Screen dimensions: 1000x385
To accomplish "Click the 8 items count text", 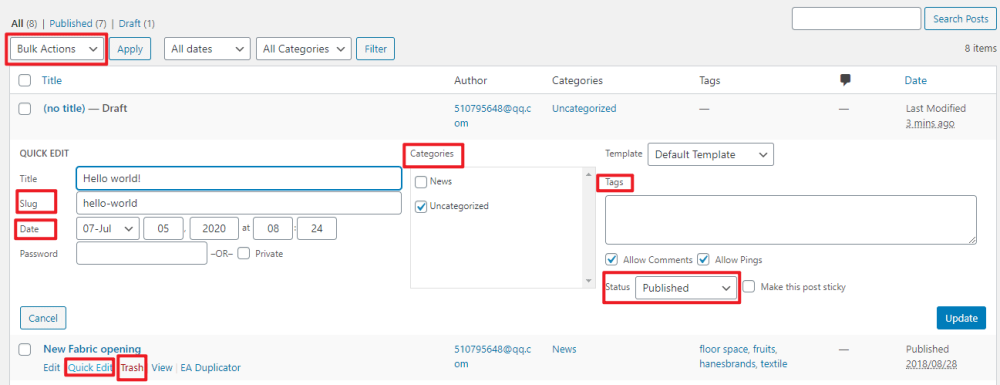I will (980, 48).
